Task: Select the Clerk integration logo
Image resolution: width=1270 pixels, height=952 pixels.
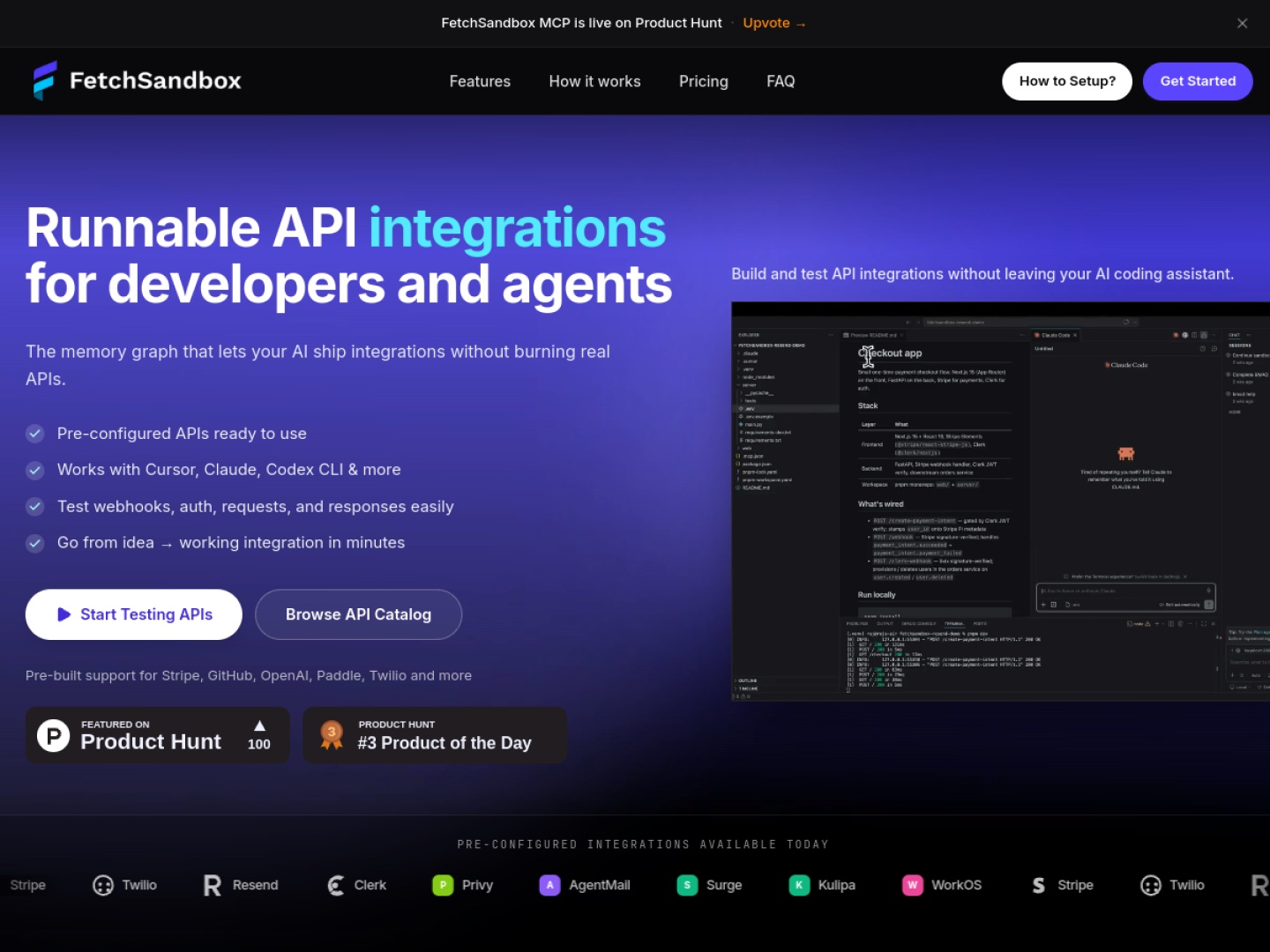Action: pyautogui.click(x=336, y=885)
